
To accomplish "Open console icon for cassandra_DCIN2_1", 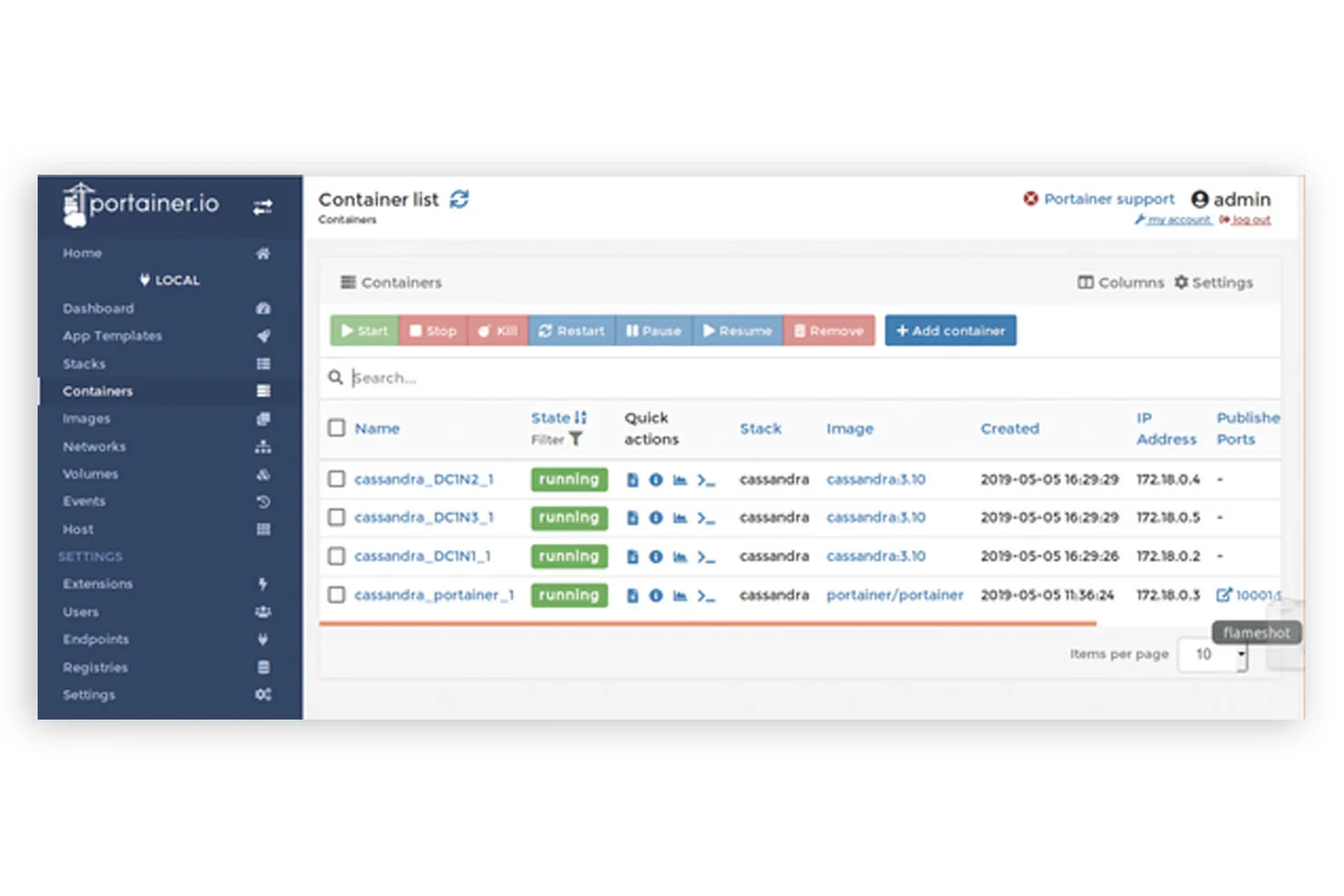I will click(706, 480).
